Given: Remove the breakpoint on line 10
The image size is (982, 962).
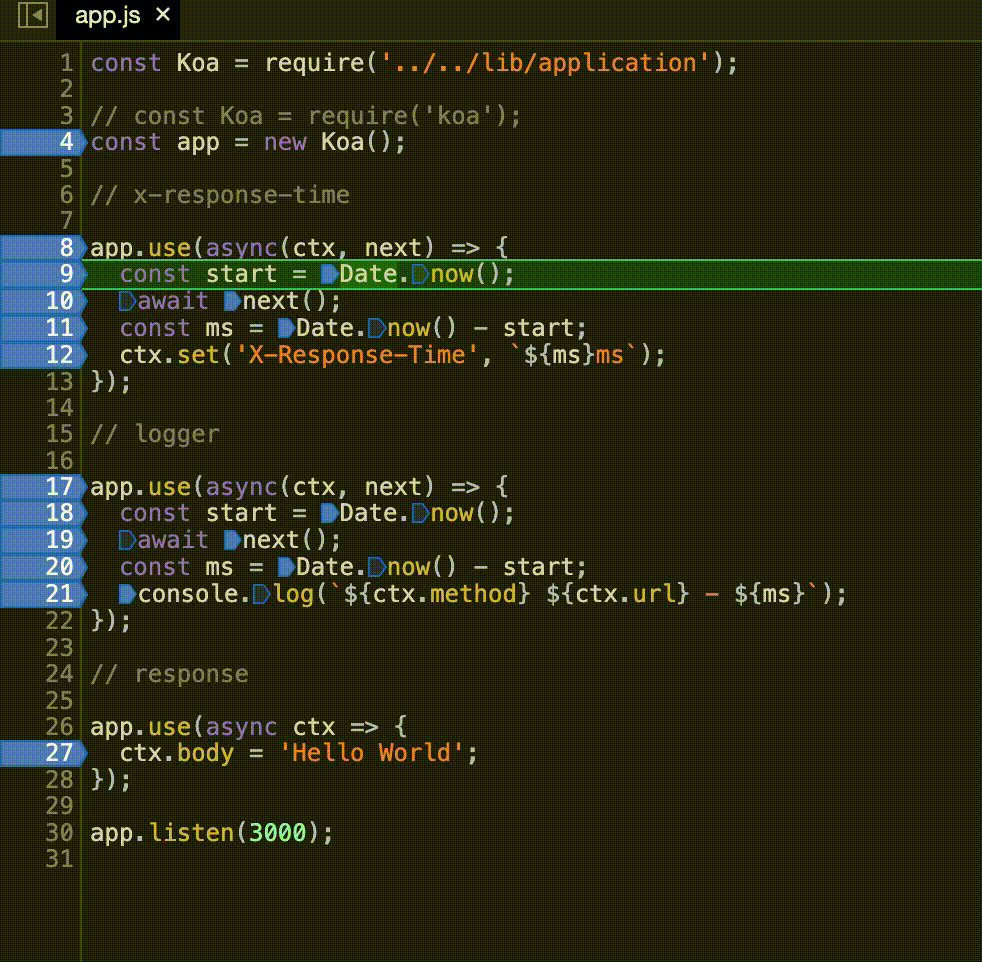Looking at the screenshot, I should [43, 301].
